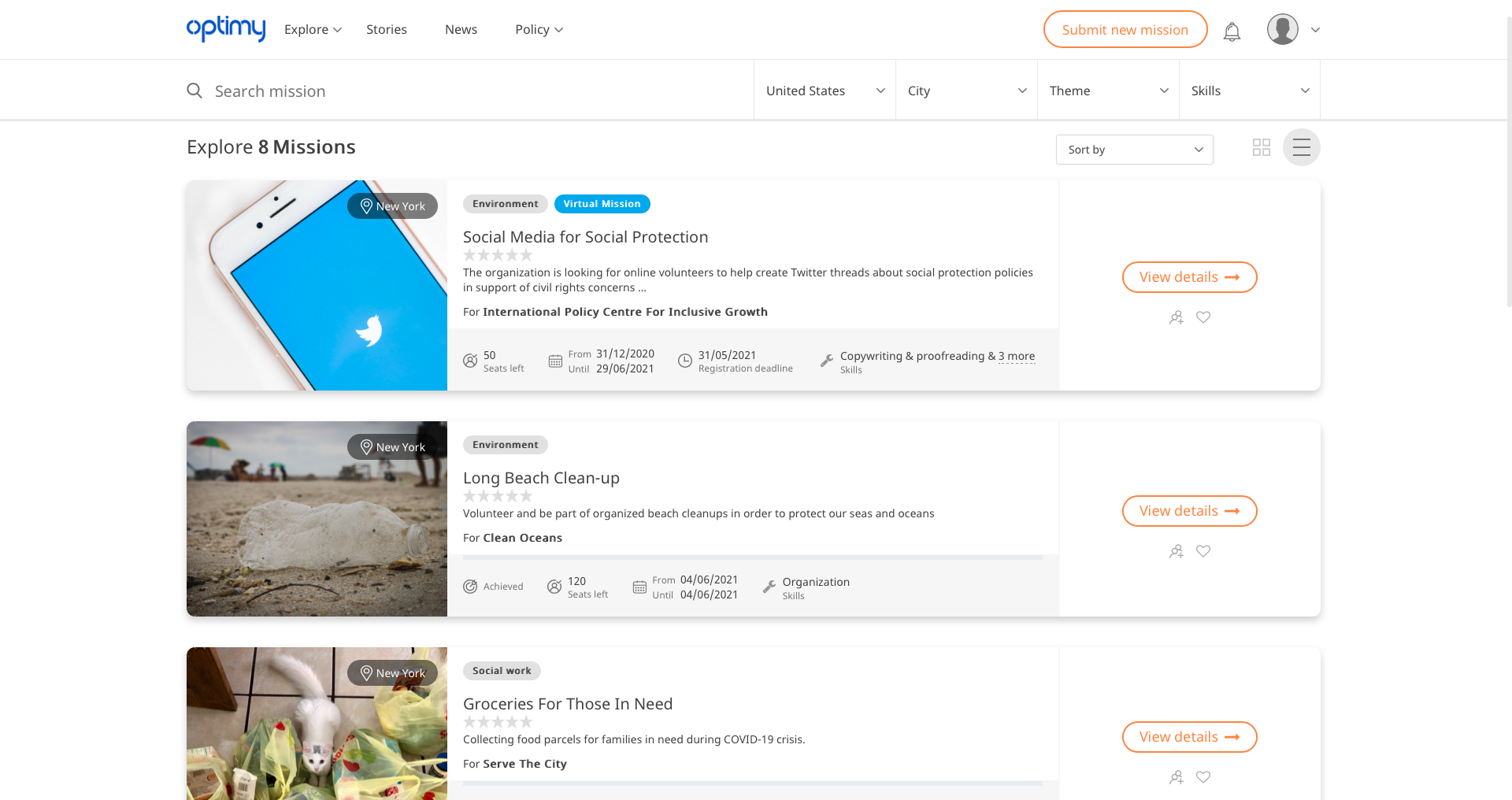
Task: Favorite the Social Media for Social Protection mission
Action: click(1203, 317)
